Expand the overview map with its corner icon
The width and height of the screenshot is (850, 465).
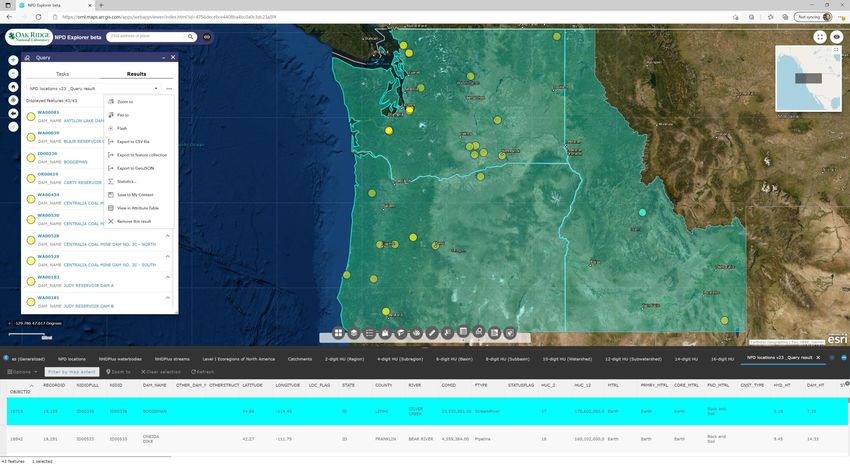pos(836,50)
